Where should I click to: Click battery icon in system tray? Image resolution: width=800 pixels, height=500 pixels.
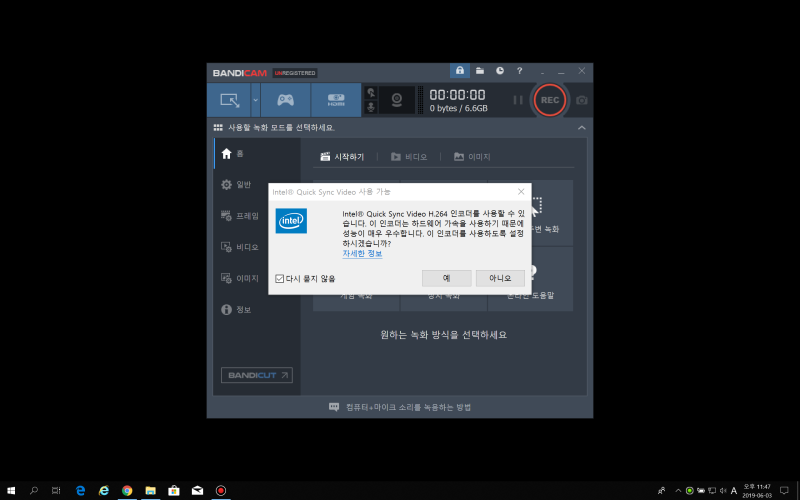pyautogui.click(x=701, y=491)
